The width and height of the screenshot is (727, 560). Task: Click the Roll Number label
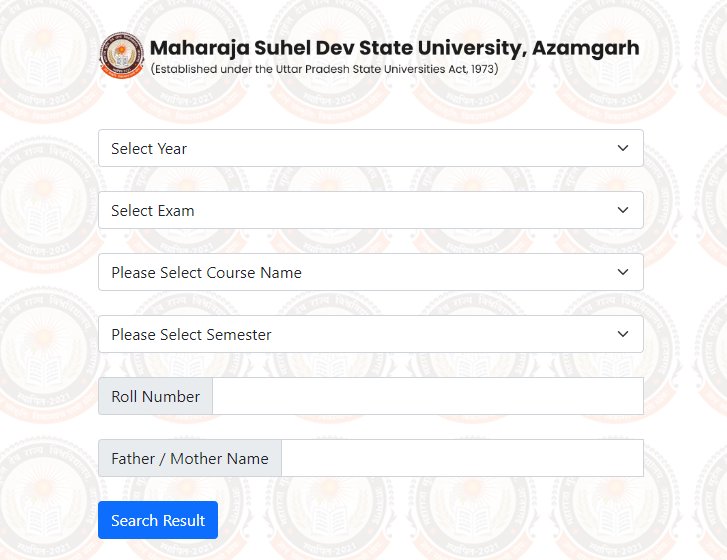[x=156, y=397]
